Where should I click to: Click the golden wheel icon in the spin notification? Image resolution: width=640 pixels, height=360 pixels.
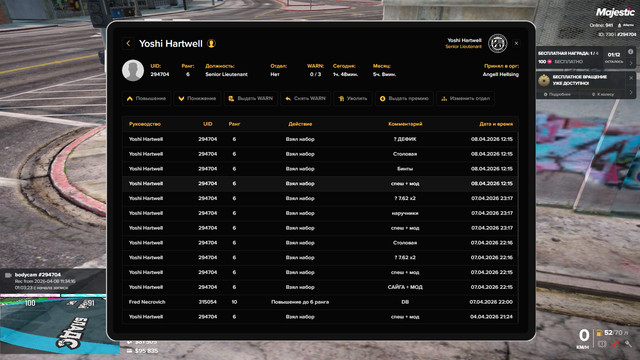[x=544, y=80]
